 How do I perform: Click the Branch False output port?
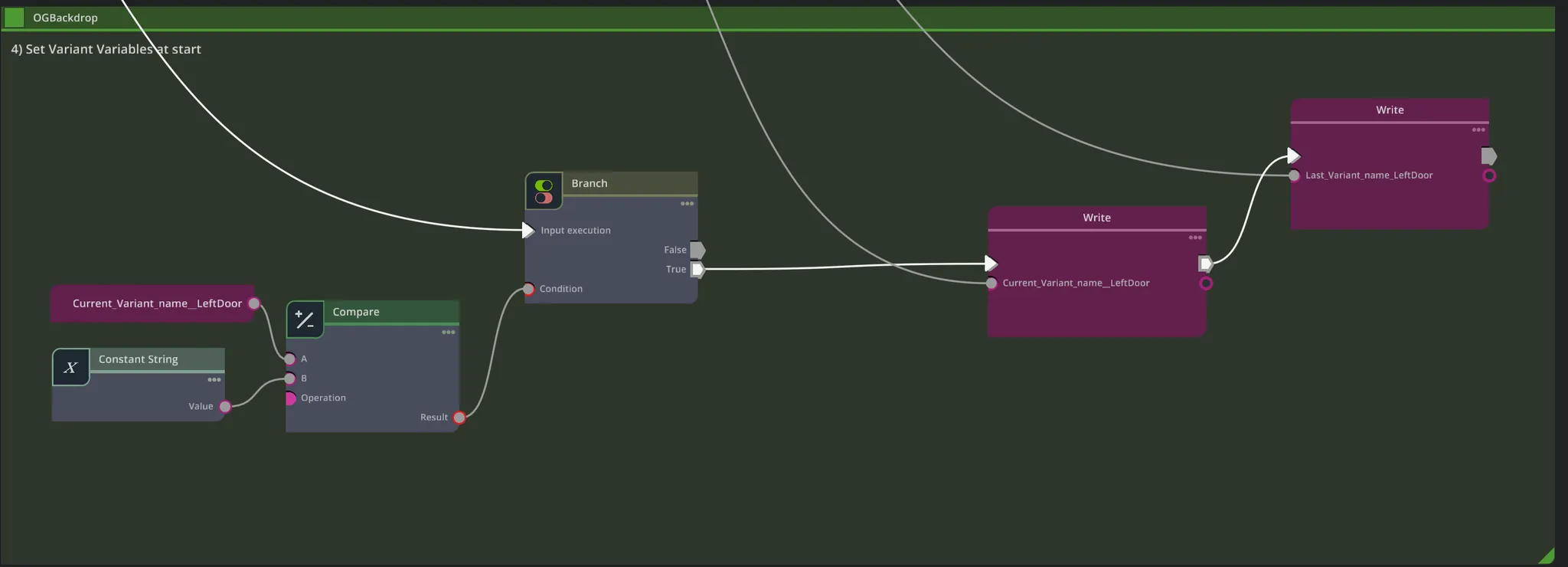point(697,250)
